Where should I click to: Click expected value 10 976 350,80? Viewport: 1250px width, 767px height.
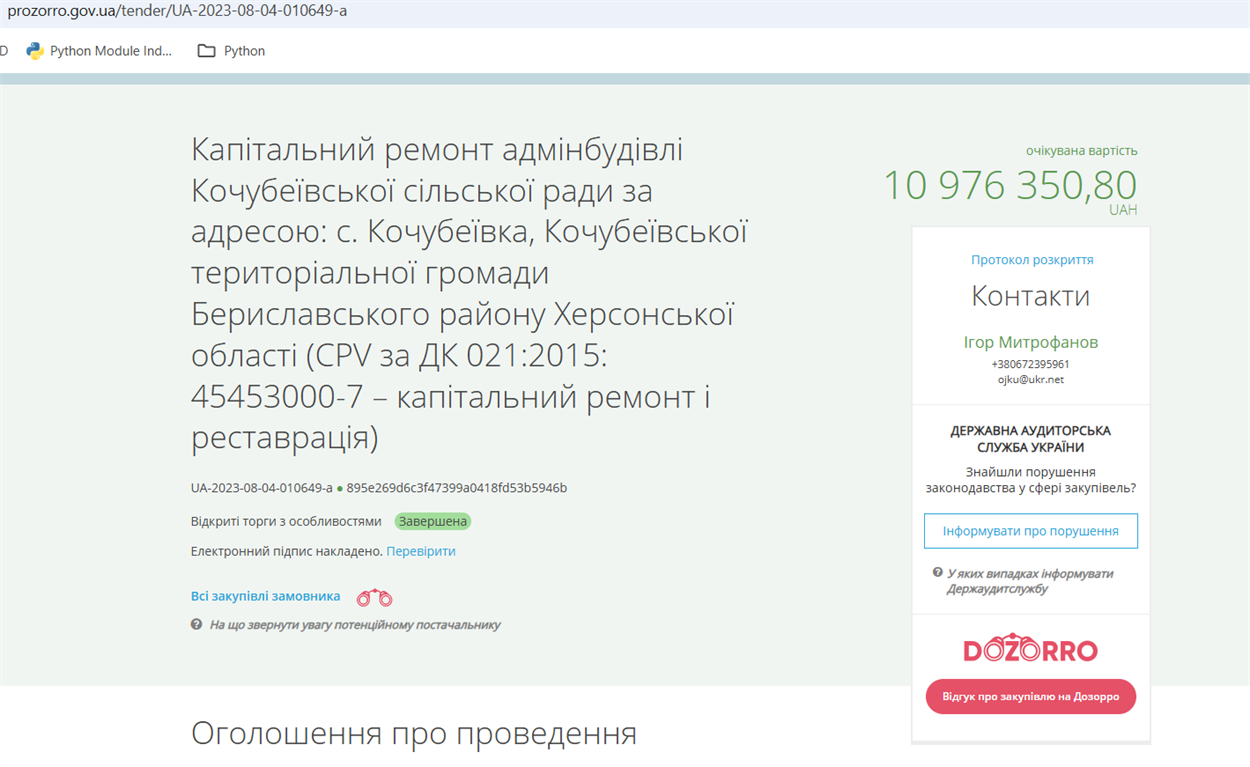(x=1010, y=186)
